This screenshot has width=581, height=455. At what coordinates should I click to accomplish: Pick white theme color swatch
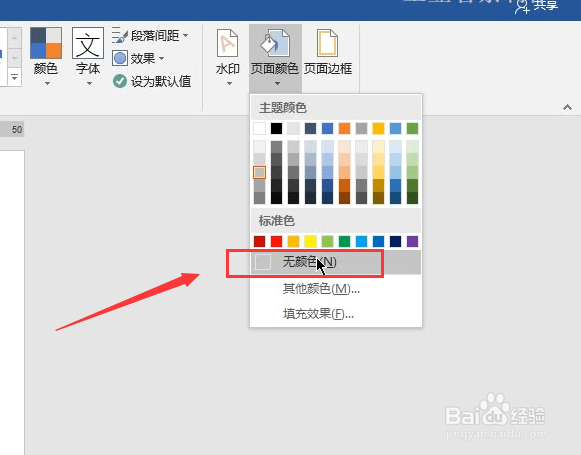[259, 129]
